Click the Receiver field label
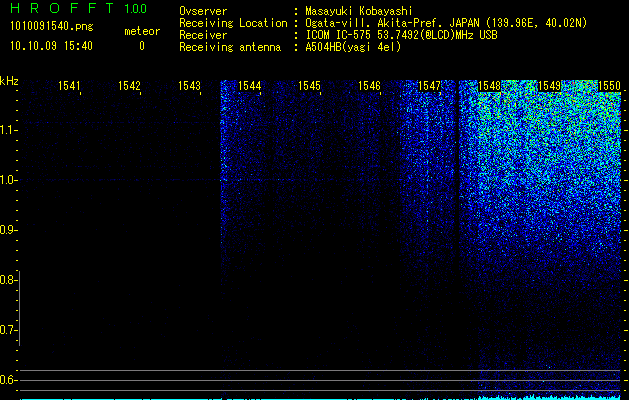The height and width of the screenshot is (400, 629). (x=203, y=35)
